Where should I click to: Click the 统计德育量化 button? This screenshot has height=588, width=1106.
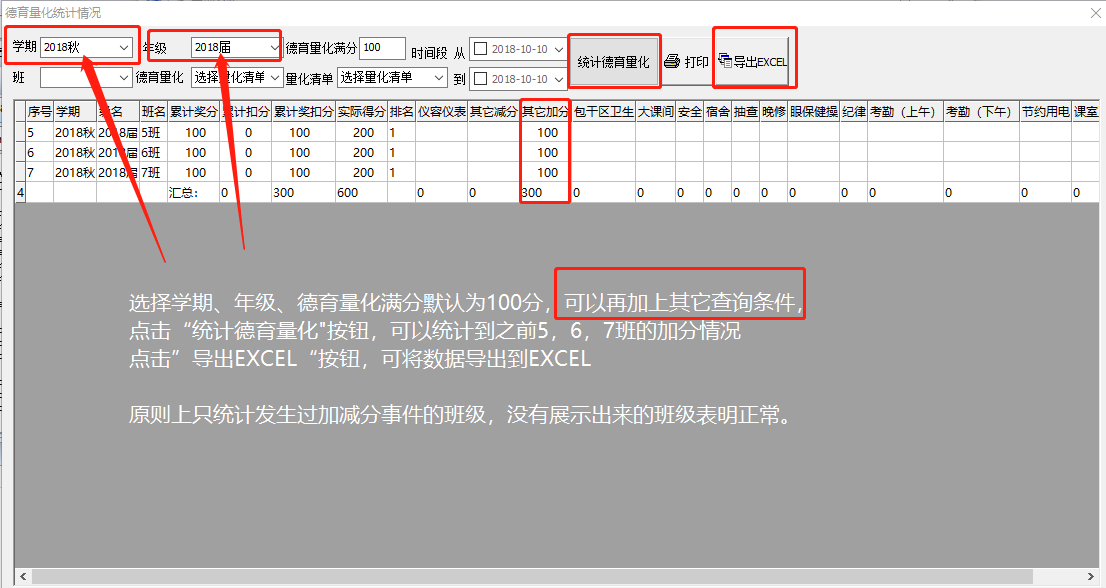pos(614,61)
